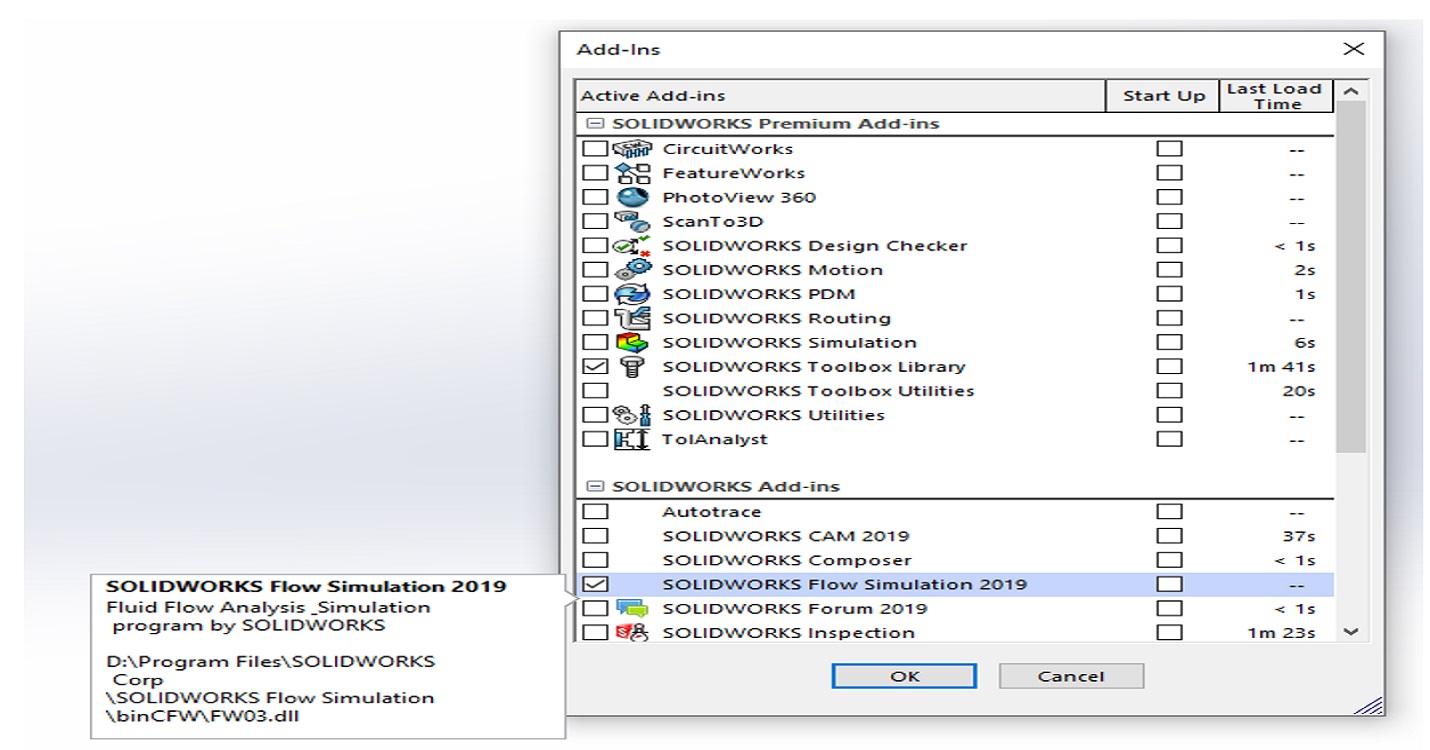
Task: Click the scrollbar down arrow
Action: (x=1352, y=632)
